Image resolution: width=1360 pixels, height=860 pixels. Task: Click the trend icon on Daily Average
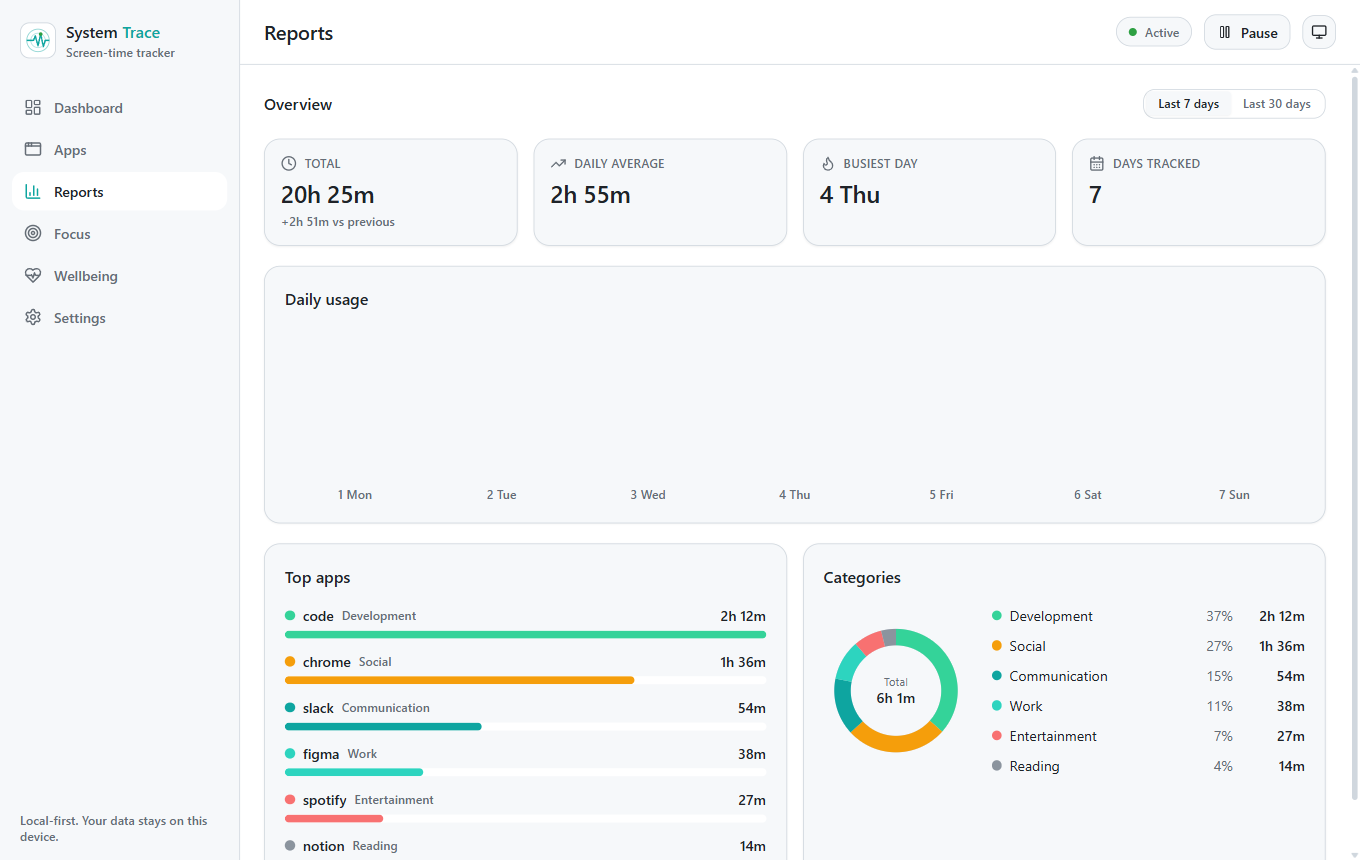[x=558, y=163]
